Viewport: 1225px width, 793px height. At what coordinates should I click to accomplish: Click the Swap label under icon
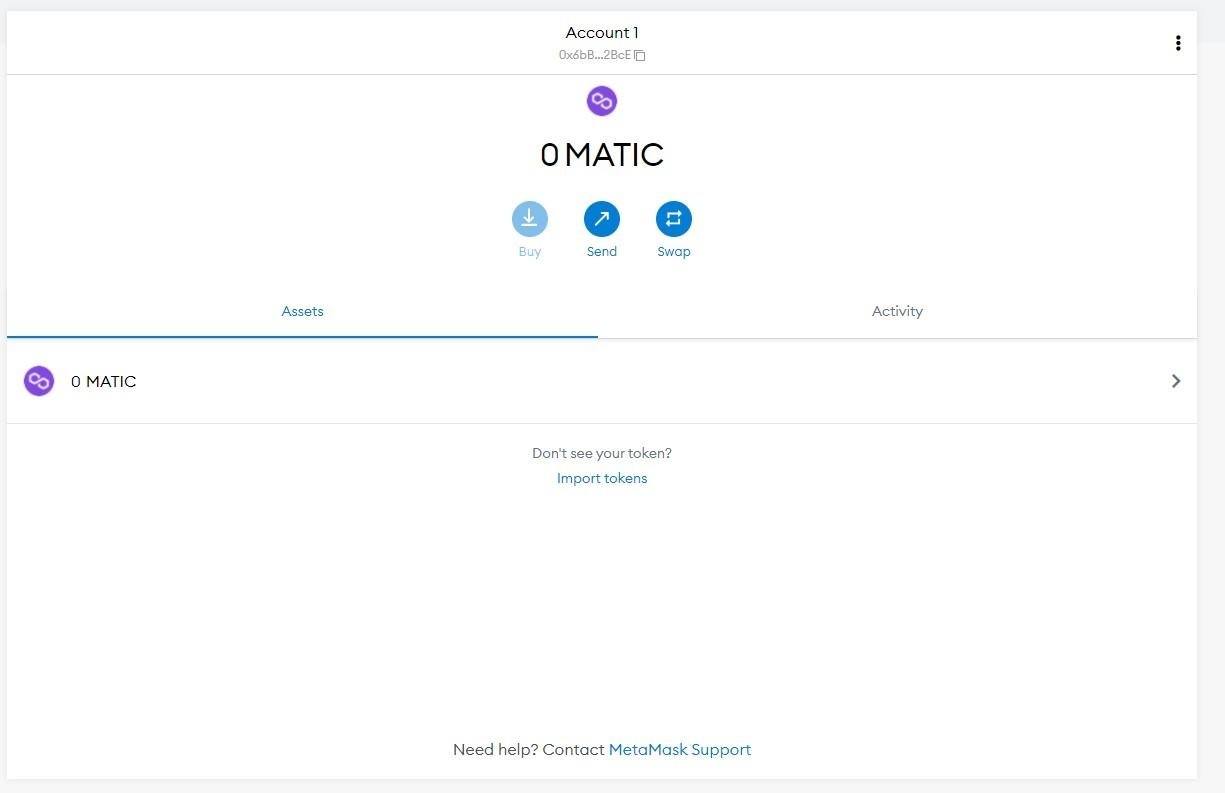pyautogui.click(x=674, y=252)
